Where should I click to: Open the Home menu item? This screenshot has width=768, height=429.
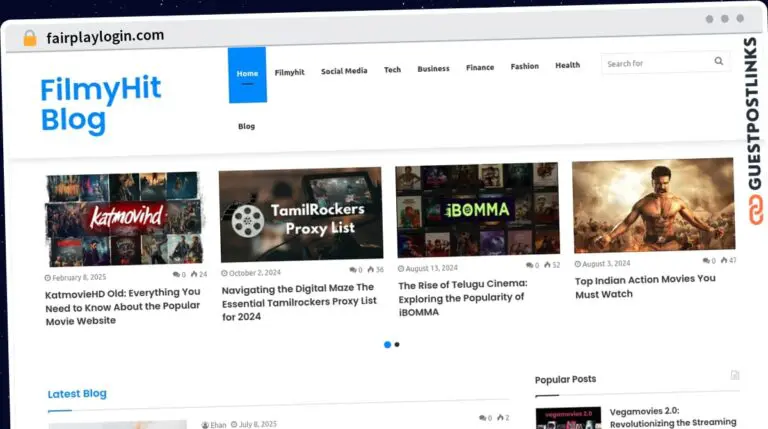tap(247, 73)
